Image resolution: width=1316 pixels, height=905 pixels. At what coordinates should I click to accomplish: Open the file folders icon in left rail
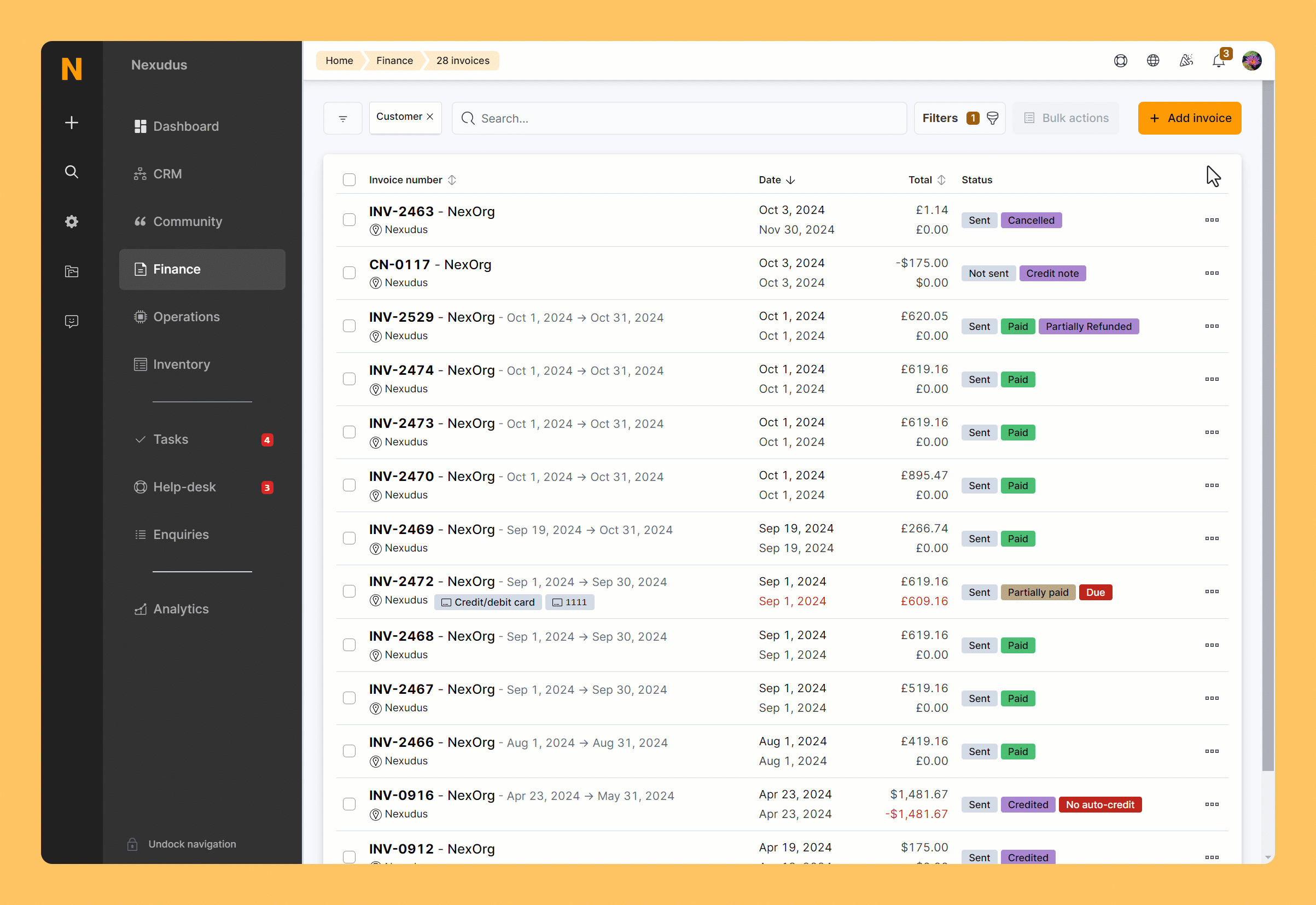click(72, 271)
